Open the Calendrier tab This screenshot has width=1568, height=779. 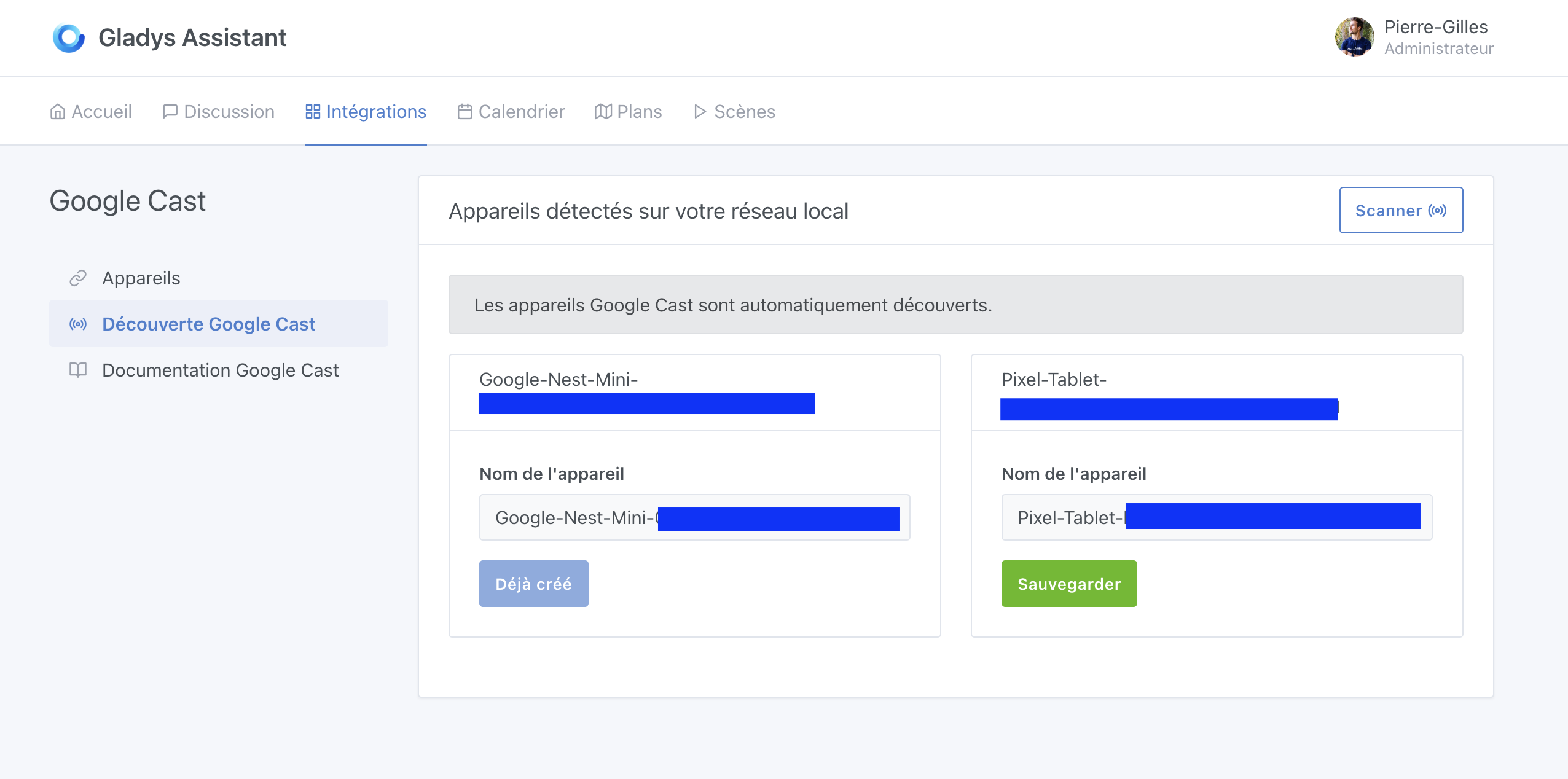(x=522, y=111)
